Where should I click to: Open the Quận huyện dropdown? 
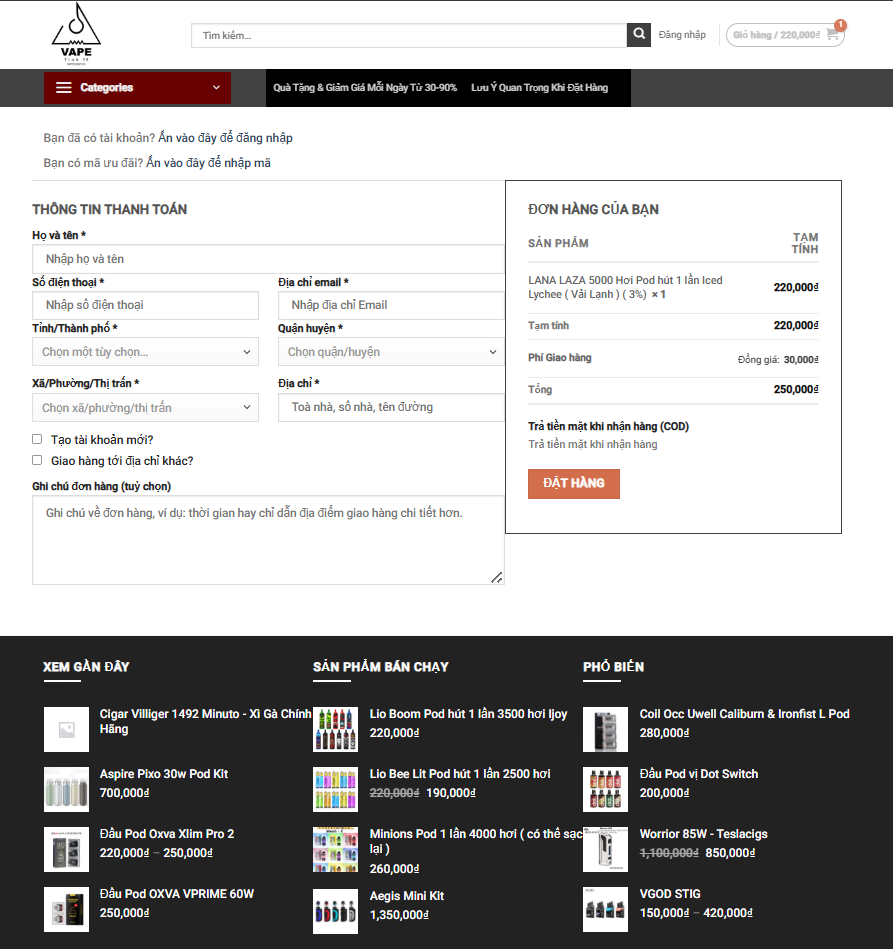(x=391, y=352)
